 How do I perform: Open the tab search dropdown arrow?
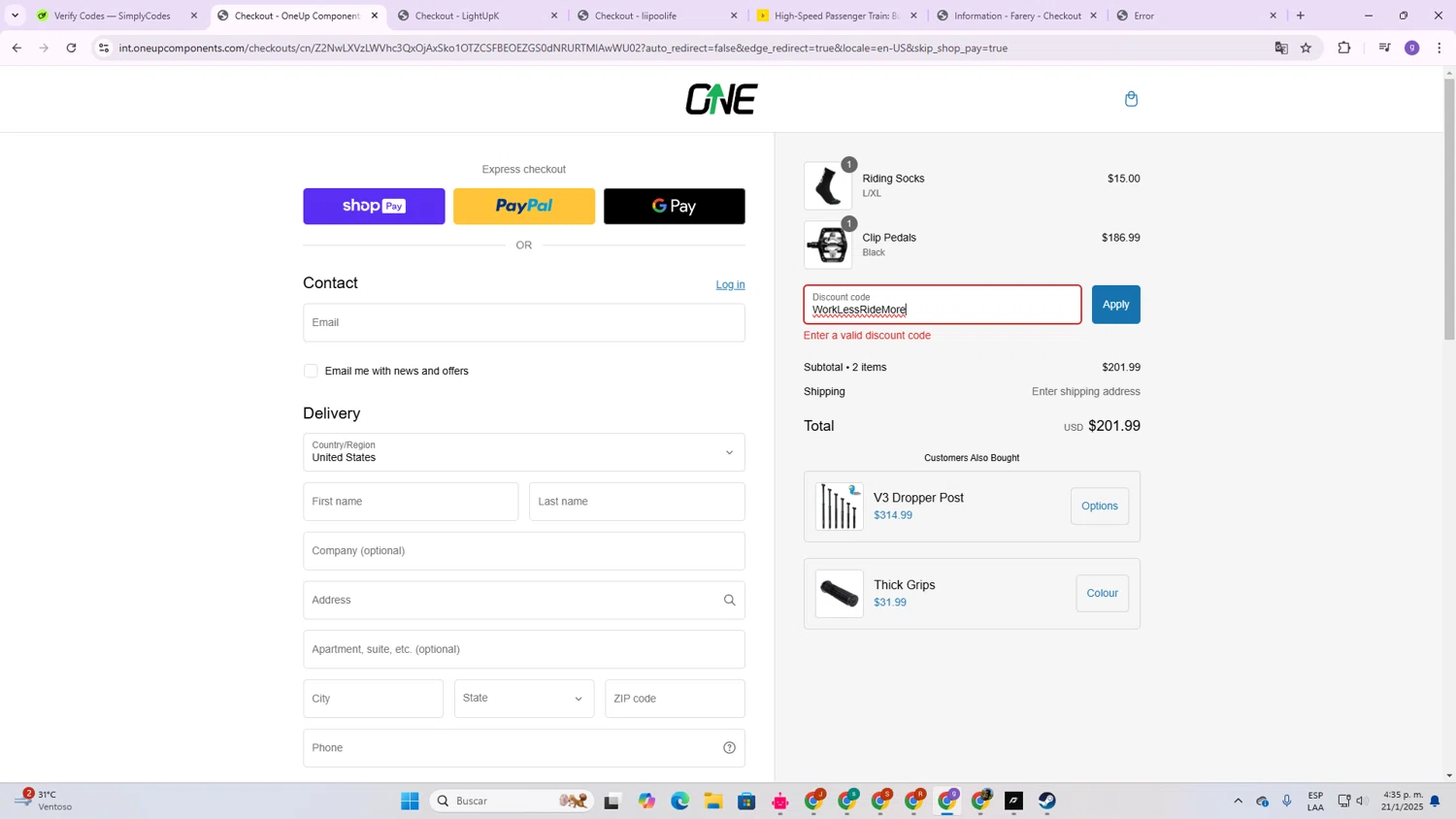click(x=15, y=16)
